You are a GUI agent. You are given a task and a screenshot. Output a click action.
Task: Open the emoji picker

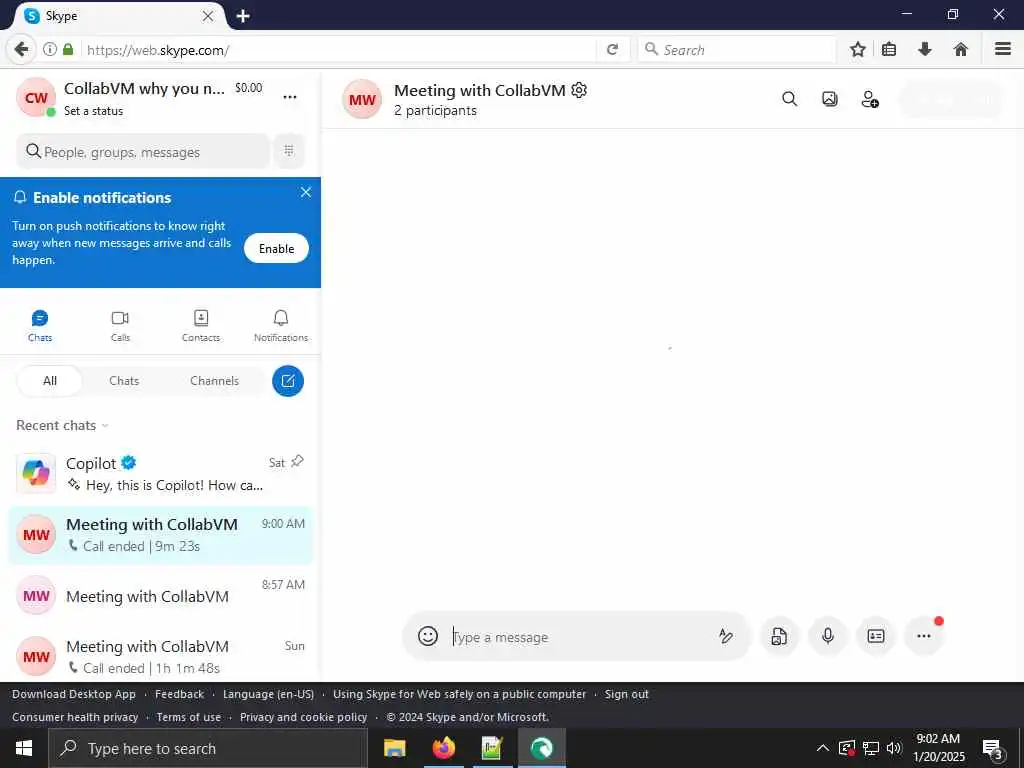coord(428,636)
